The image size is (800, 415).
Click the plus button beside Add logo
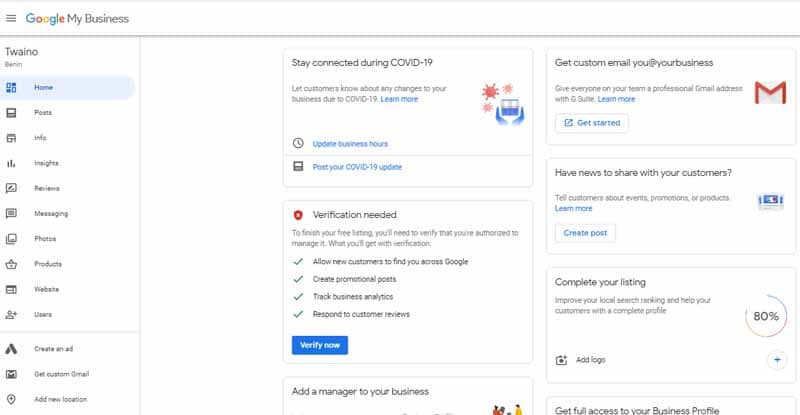[x=777, y=360]
